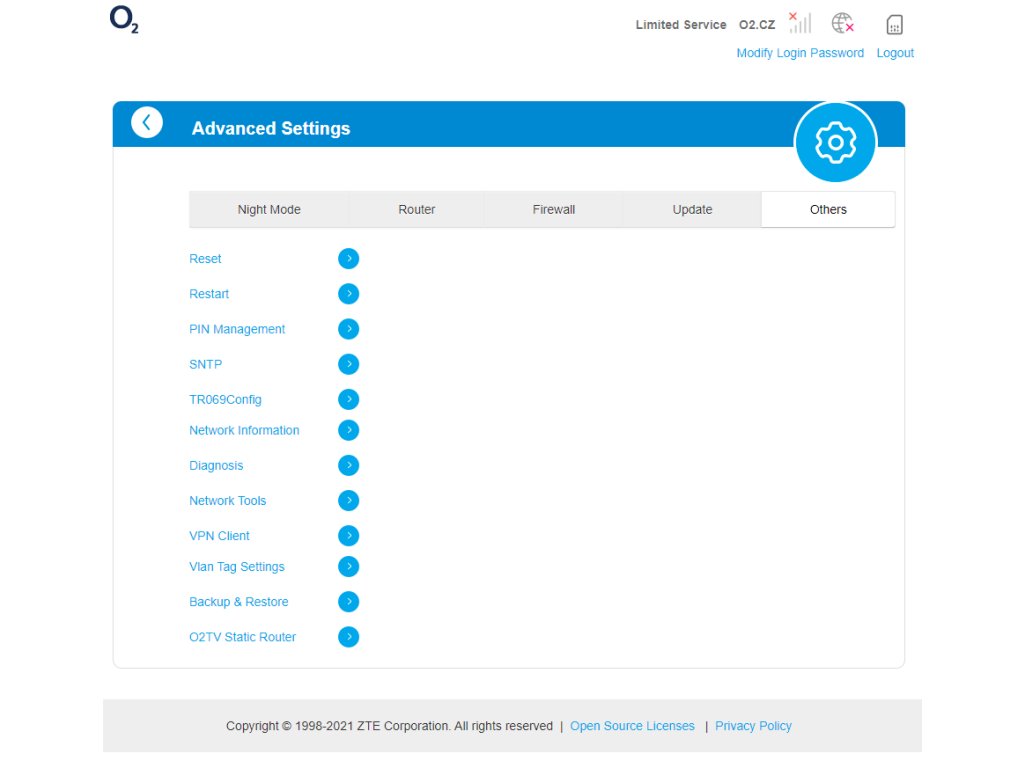Viewport: 1024px width, 768px height.
Task: Open the Privacy Policy link
Action: (x=753, y=726)
